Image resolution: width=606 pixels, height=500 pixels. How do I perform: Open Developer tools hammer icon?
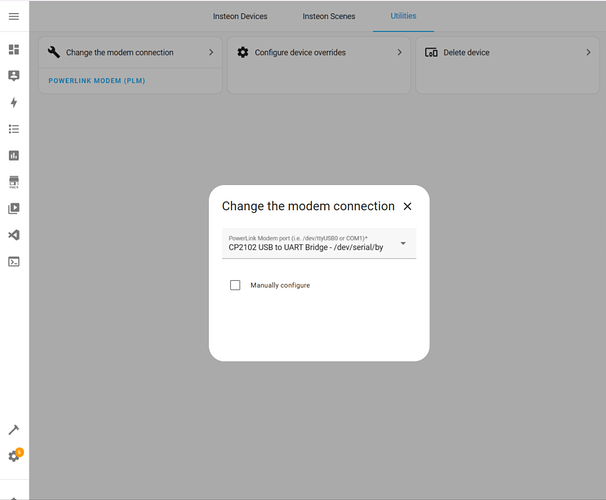point(14,430)
